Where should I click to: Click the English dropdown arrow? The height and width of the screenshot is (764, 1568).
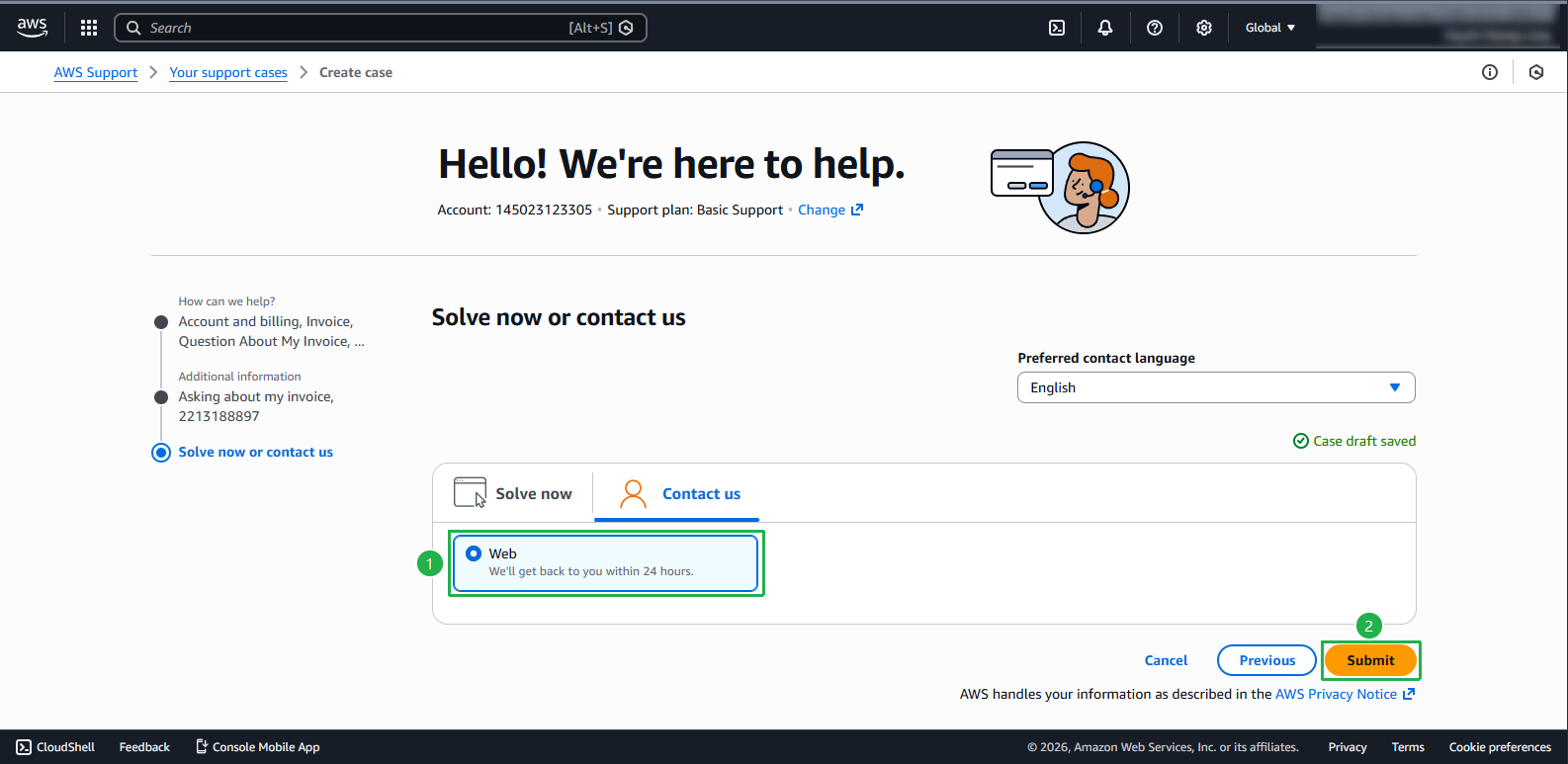click(1395, 387)
